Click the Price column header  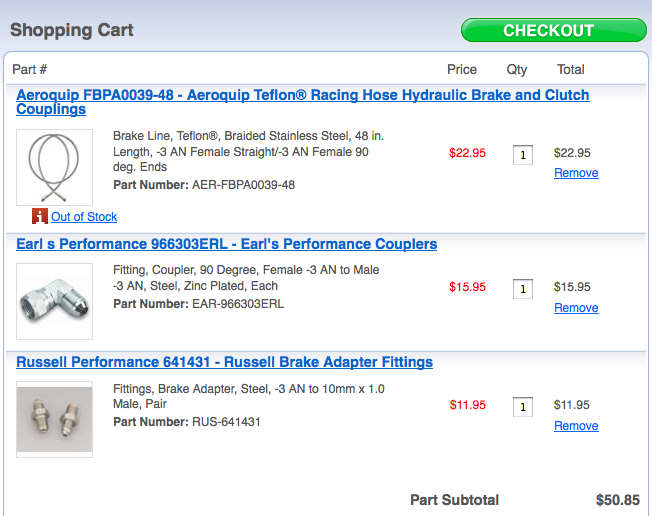[462, 69]
